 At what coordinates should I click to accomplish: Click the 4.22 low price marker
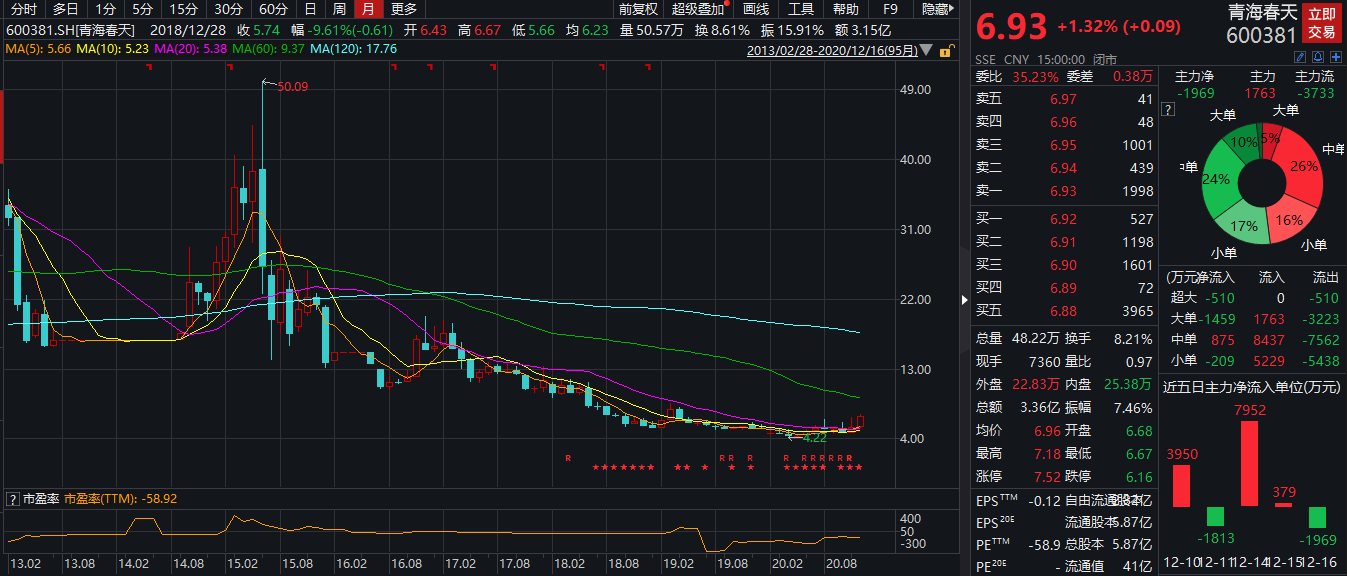click(815, 437)
